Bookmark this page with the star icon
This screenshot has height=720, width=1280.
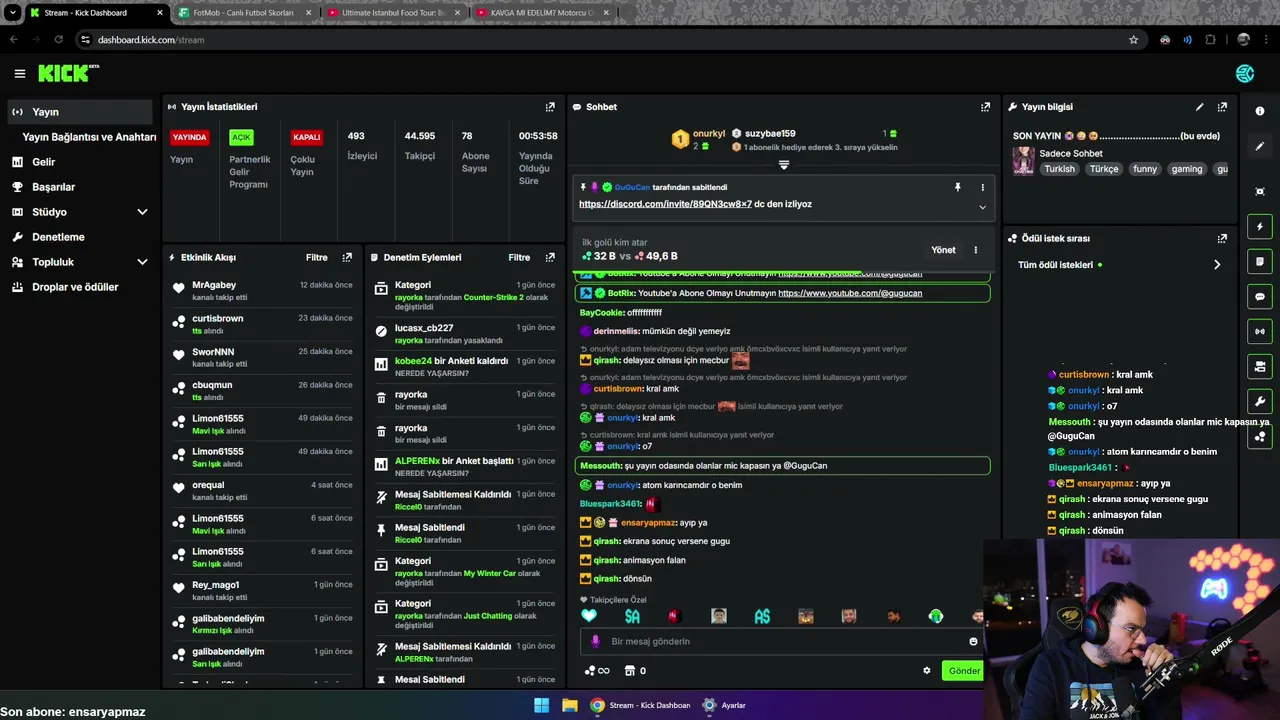coord(1133,40)
